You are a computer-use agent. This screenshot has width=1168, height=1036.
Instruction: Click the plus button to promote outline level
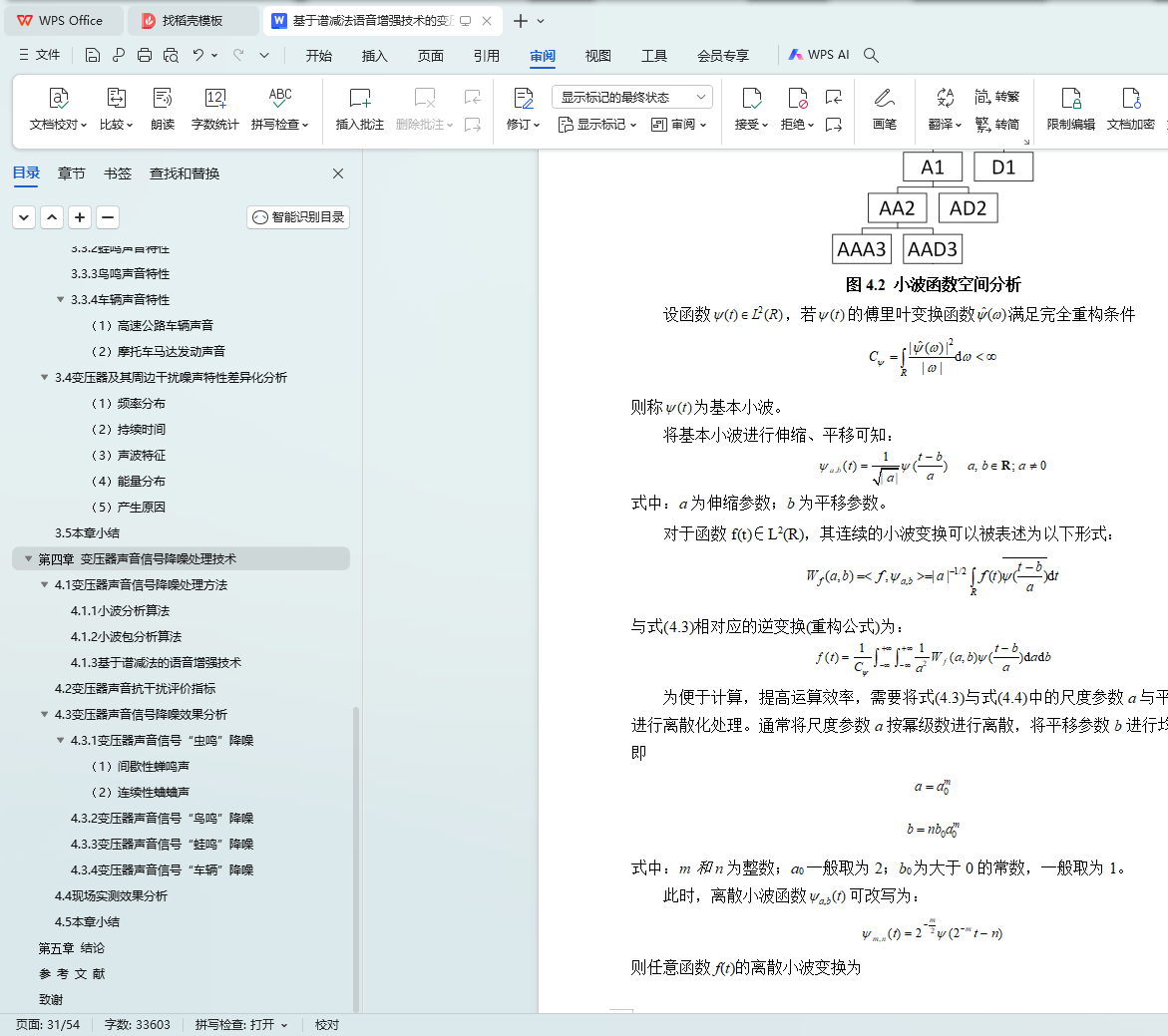point(80,217)
